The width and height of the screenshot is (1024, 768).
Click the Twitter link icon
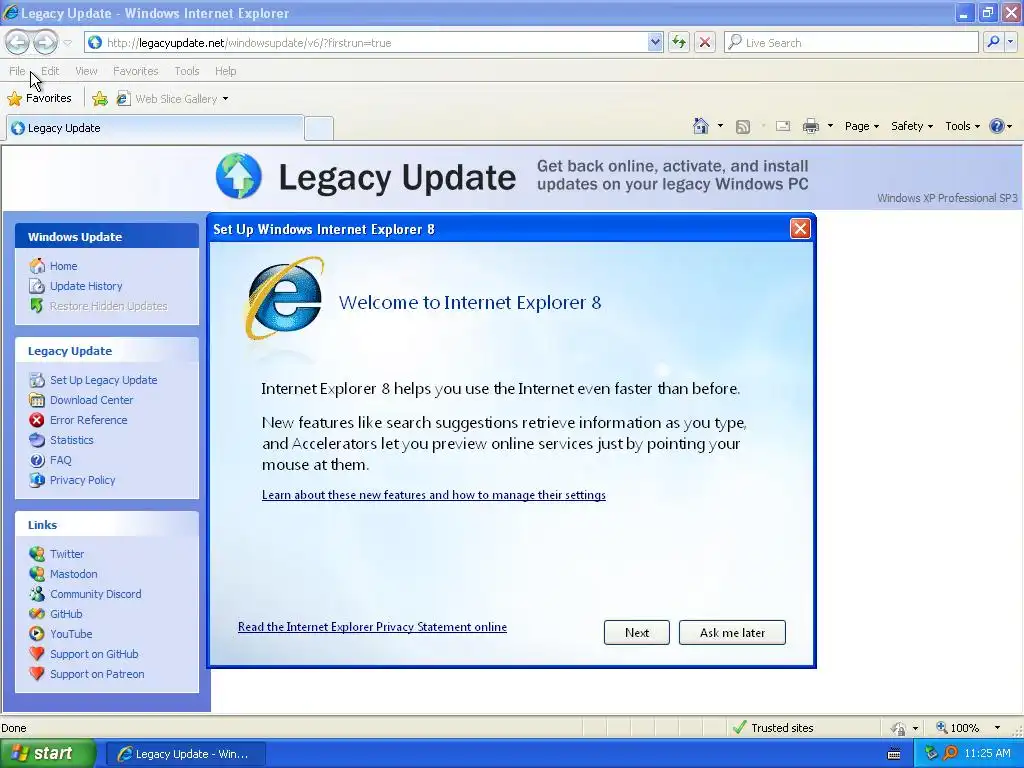(37, 554)
